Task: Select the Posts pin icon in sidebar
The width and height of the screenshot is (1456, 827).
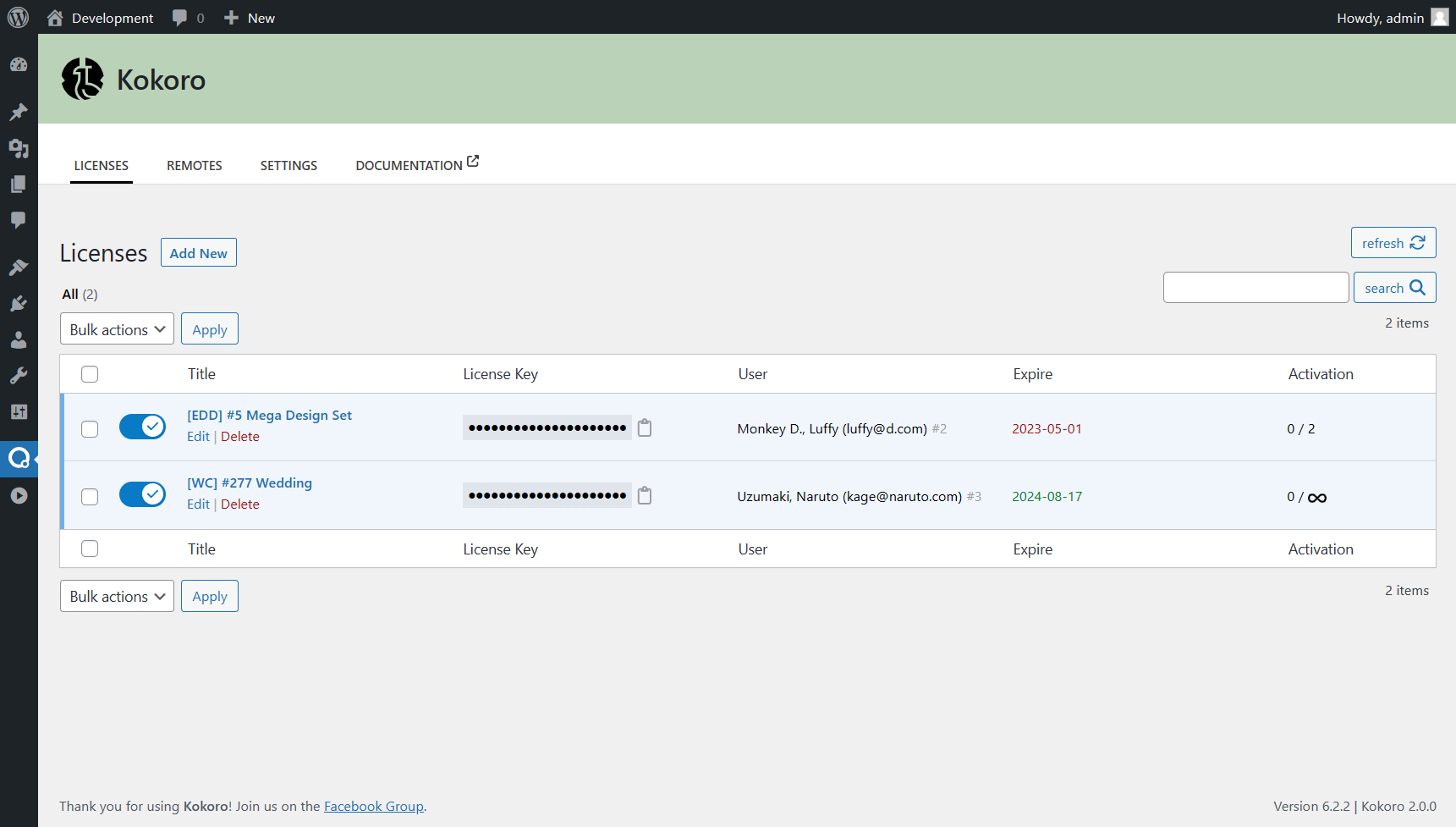Action: [19, 112]
